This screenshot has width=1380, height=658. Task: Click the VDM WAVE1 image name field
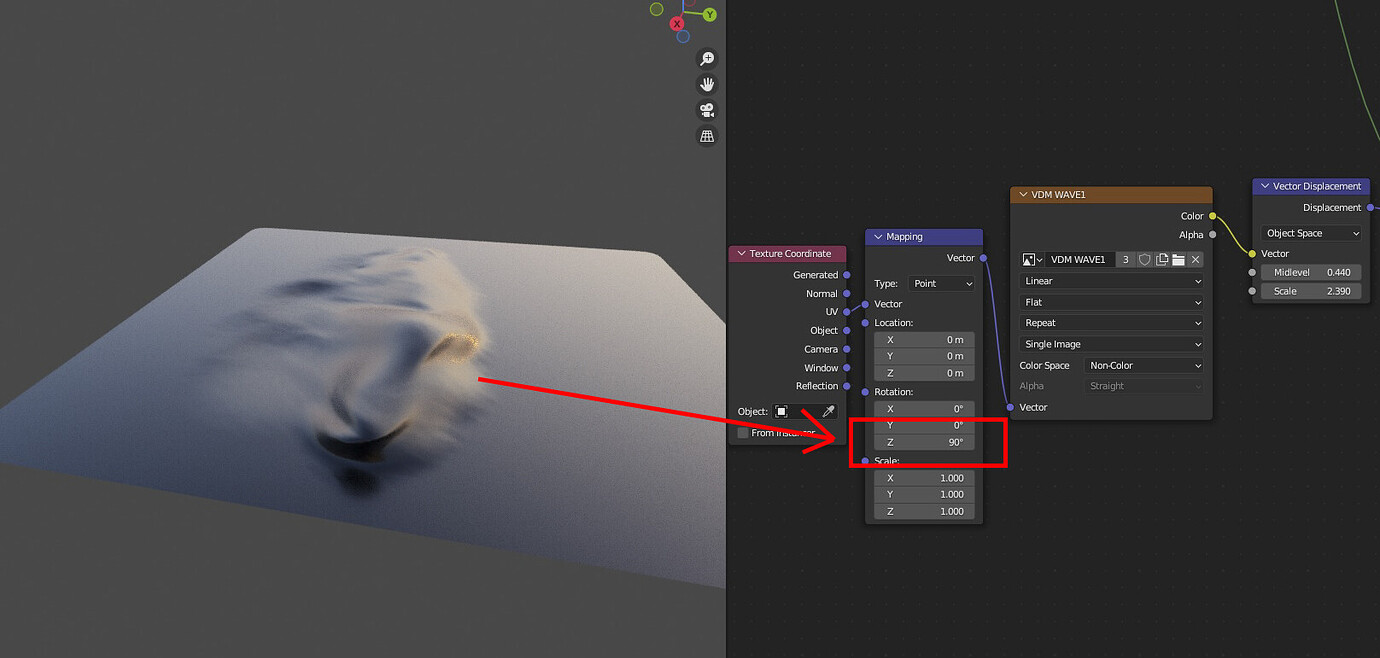1080,259
